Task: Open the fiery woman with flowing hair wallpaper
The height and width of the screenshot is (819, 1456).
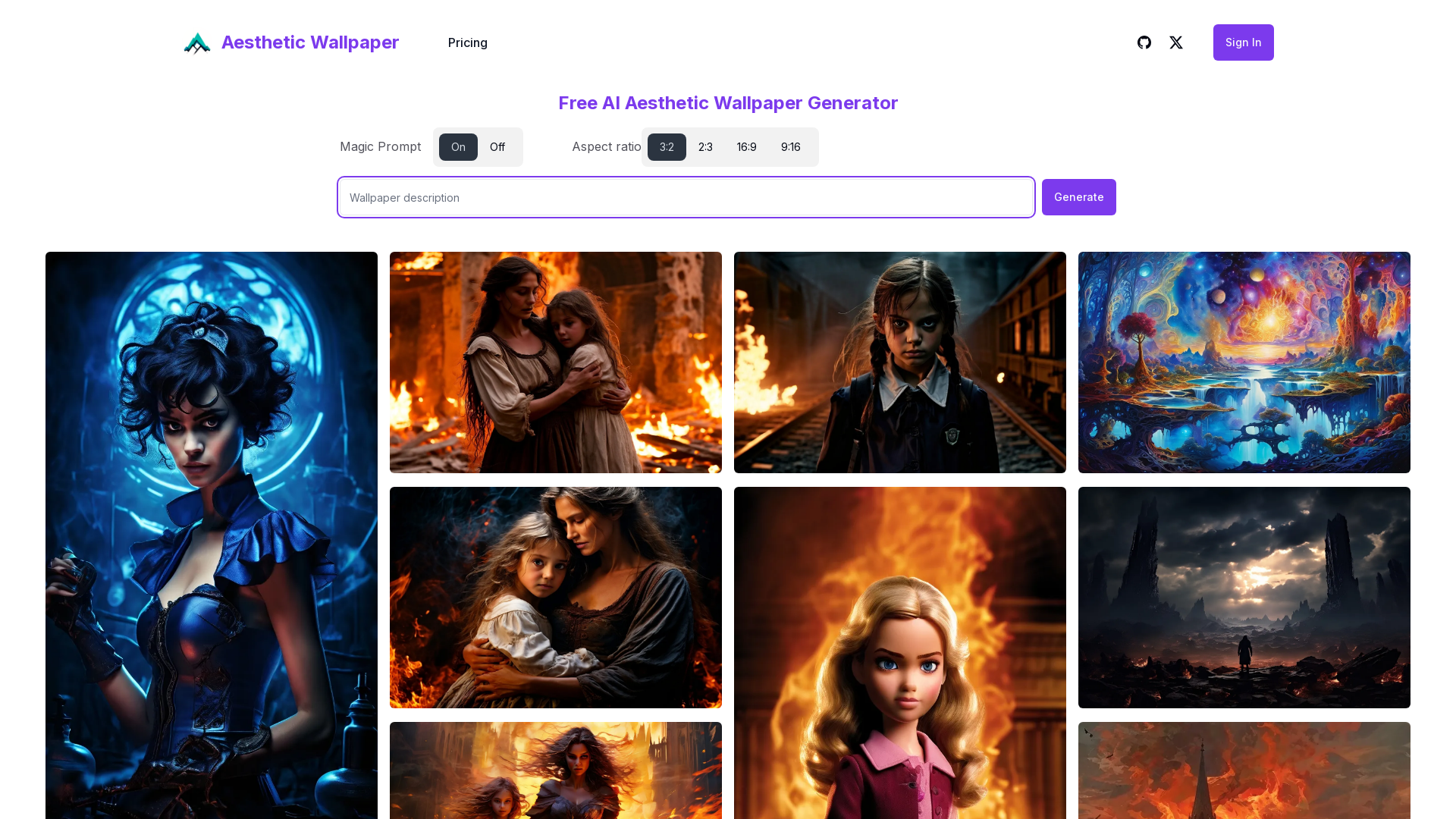Action: [x=556, y=770]
